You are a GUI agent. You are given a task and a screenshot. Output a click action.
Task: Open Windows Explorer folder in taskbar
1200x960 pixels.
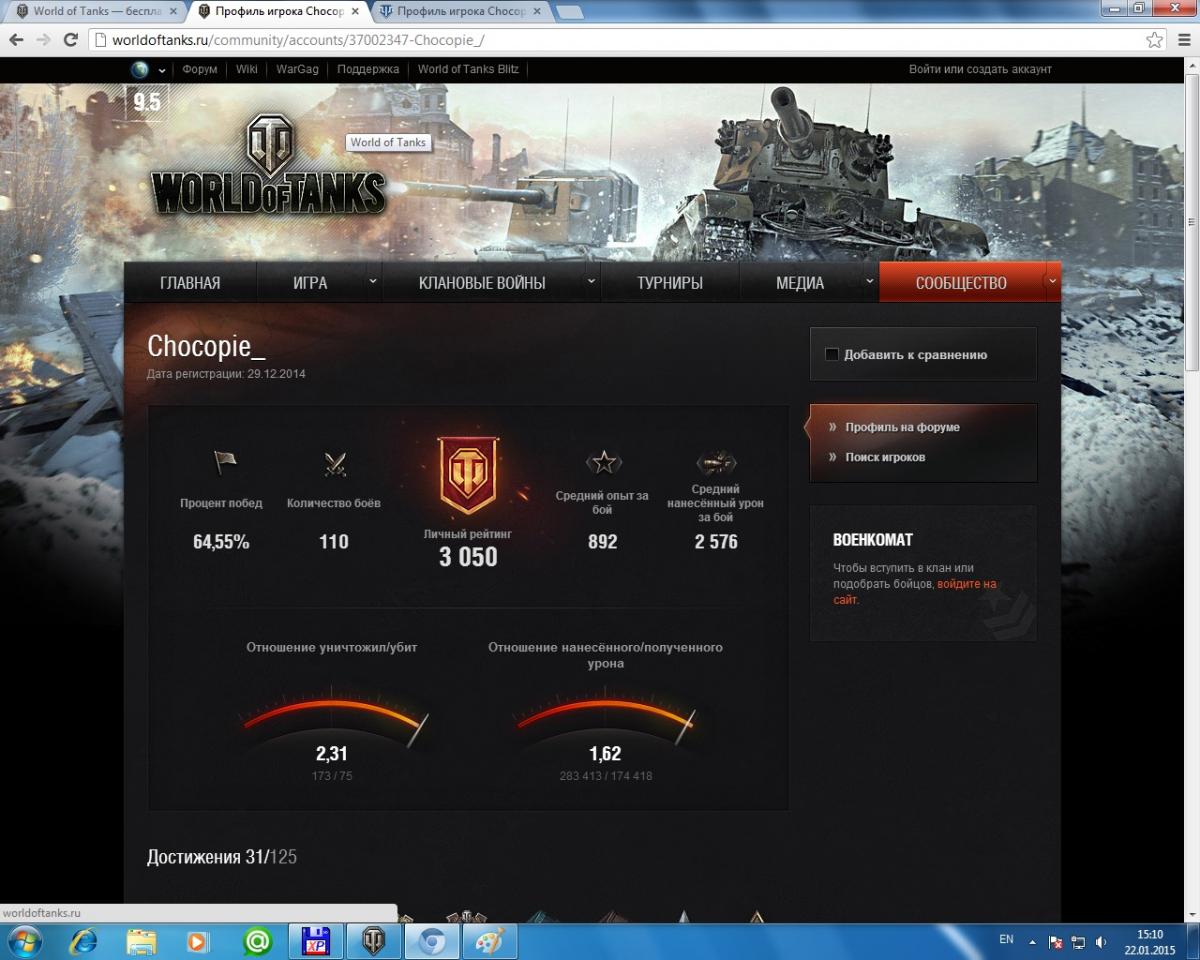[142, 941]
